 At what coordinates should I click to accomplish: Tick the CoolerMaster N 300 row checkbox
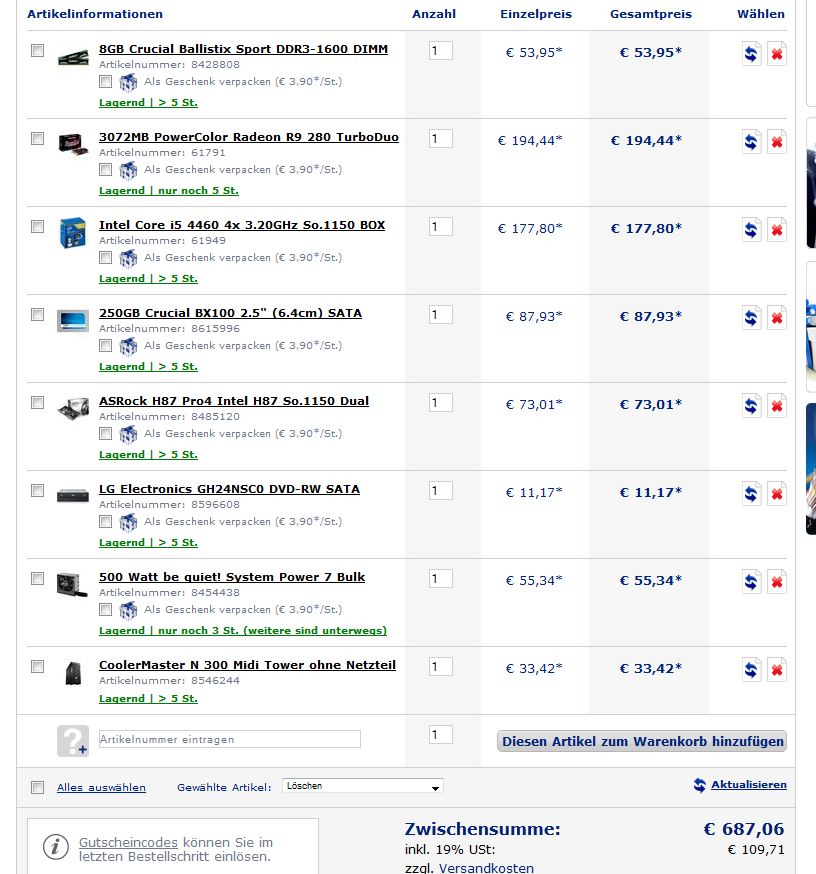pyautogui.click(x=37, y=667)
